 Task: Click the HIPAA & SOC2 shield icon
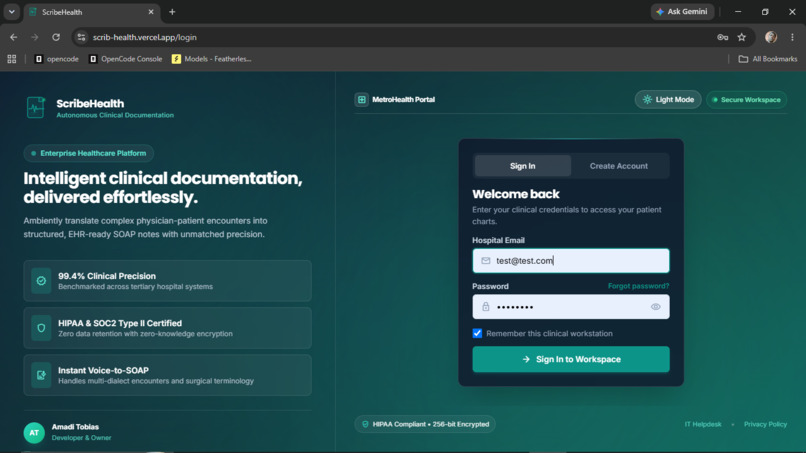pos(41,328)
